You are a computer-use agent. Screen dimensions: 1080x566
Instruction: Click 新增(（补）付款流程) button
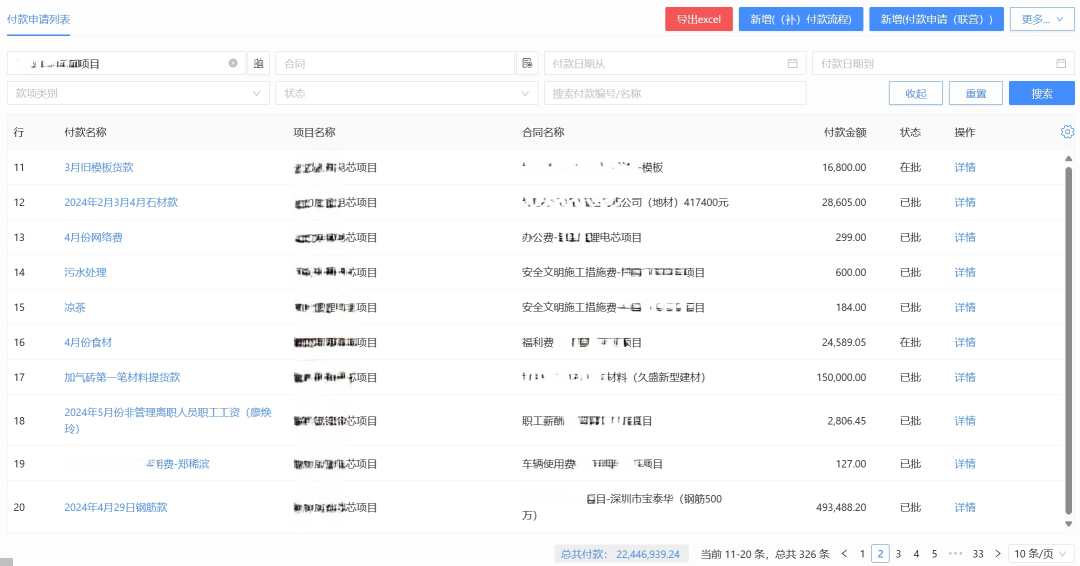pos(800,19)
